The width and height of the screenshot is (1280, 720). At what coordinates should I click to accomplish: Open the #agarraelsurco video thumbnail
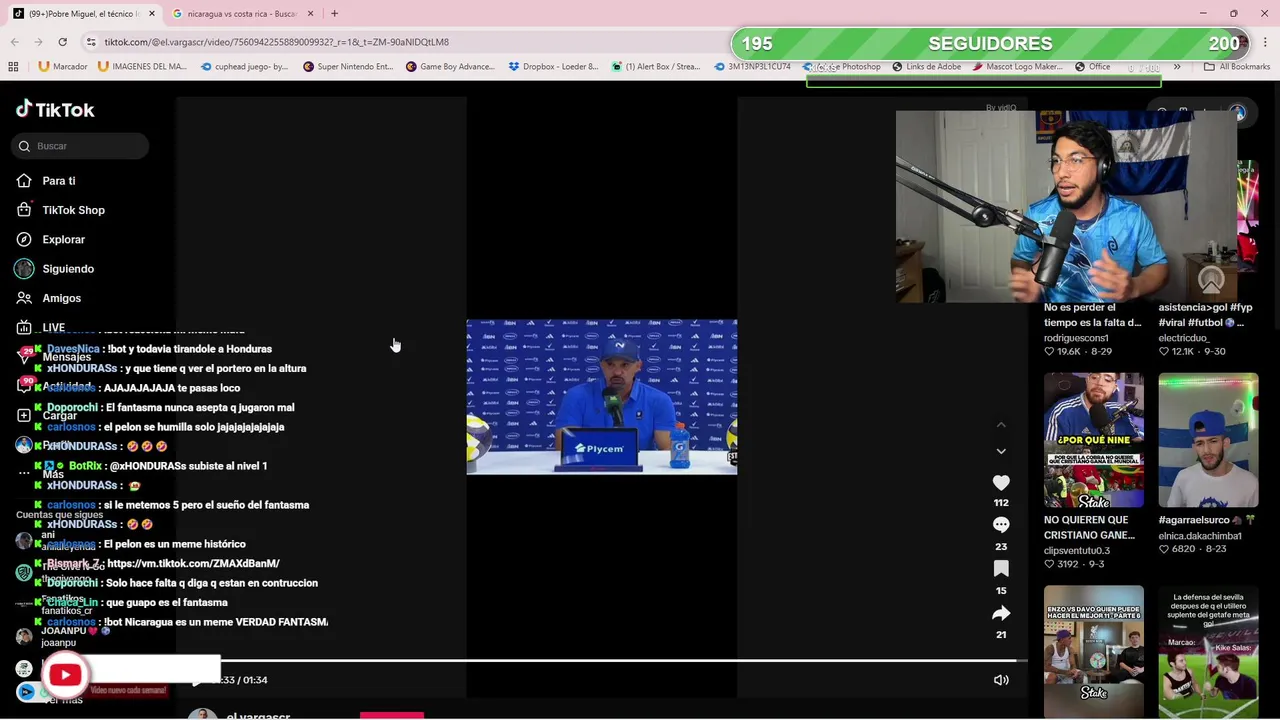[x=1208, y=440]
